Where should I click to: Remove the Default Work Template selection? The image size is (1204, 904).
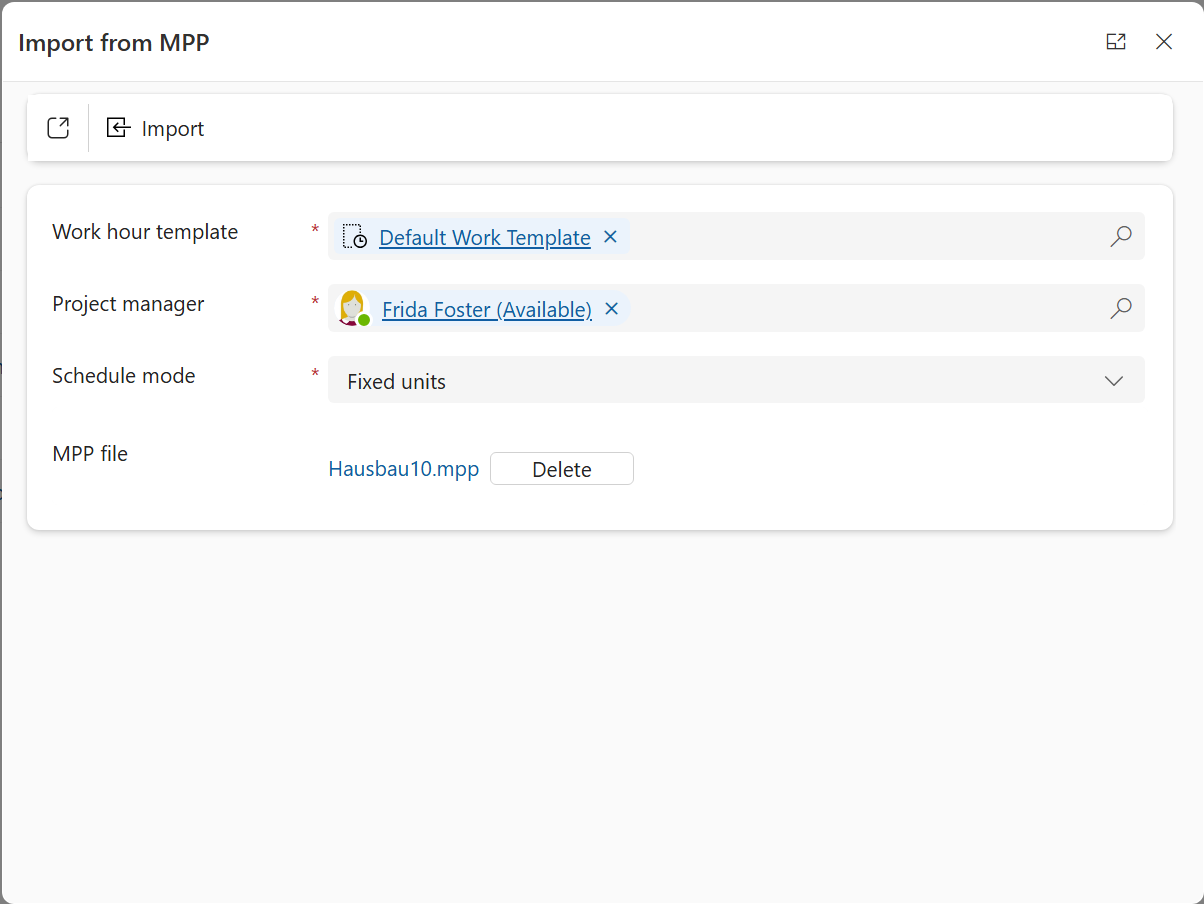[610, 237]
